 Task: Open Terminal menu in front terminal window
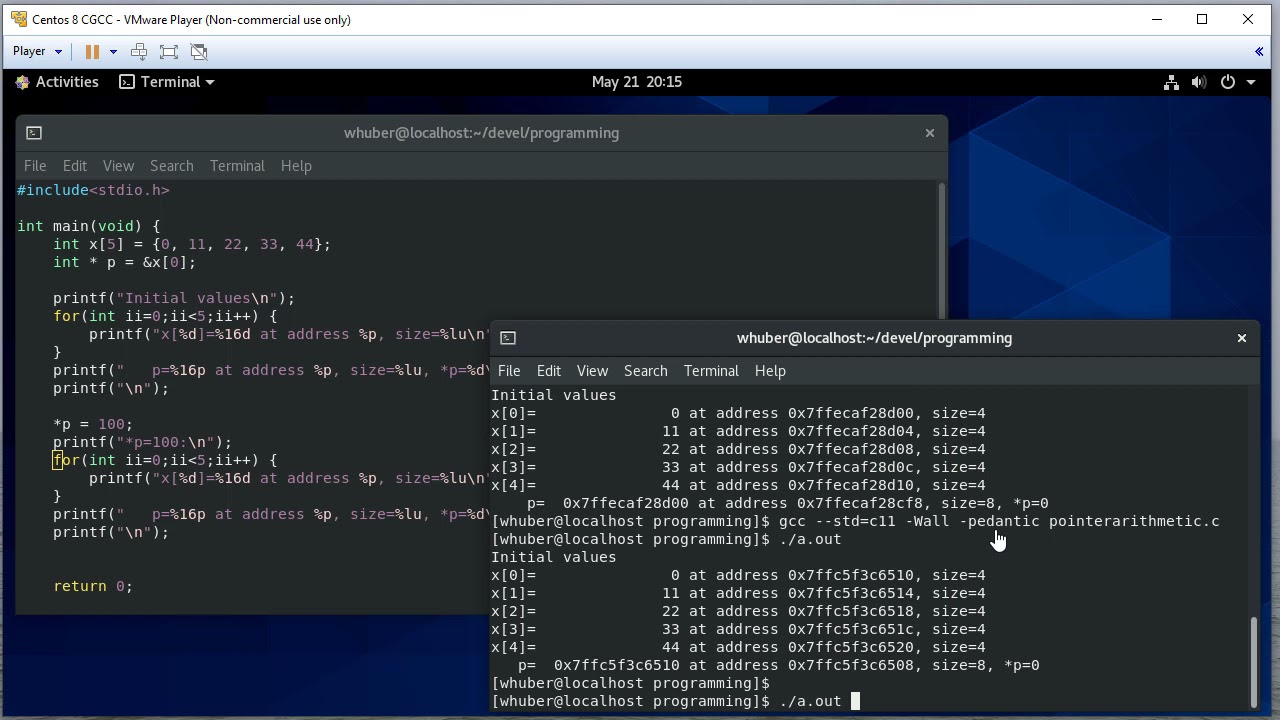coord(711,371)
